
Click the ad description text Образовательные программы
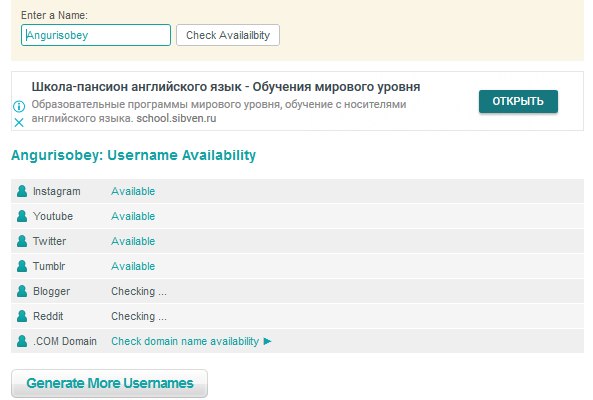[219, 111]
